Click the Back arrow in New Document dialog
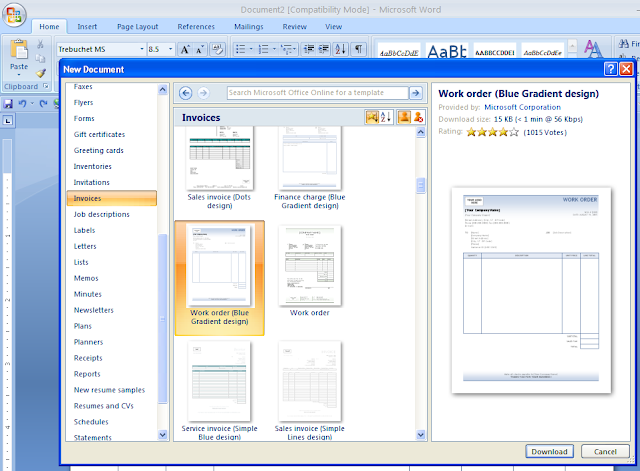 point(185,93)
